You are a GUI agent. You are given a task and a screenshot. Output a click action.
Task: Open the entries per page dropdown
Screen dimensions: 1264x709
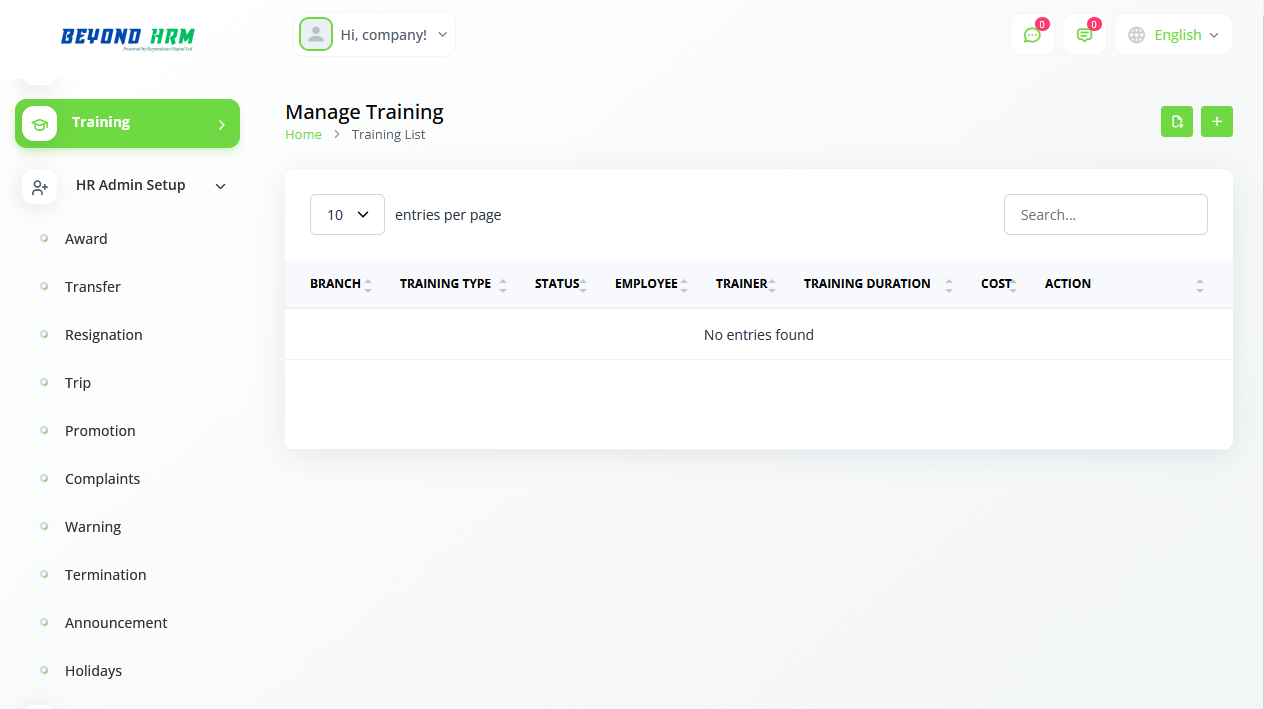[347, 215]
